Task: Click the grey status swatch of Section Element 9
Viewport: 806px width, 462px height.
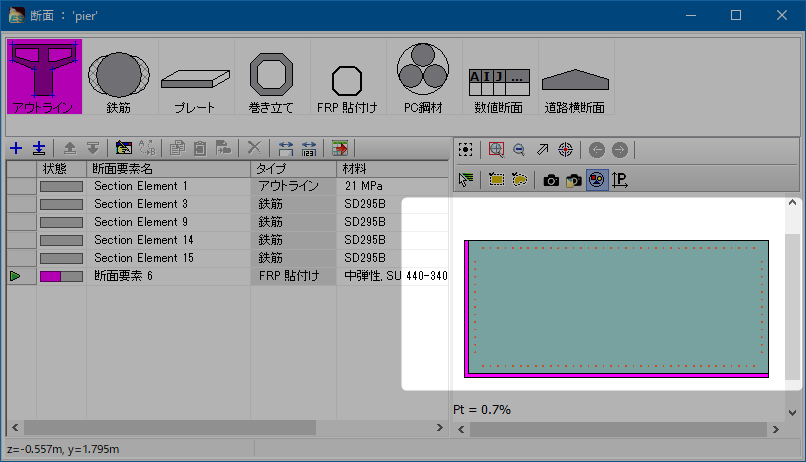Action: pyautogui.click(x=61, y=223)
